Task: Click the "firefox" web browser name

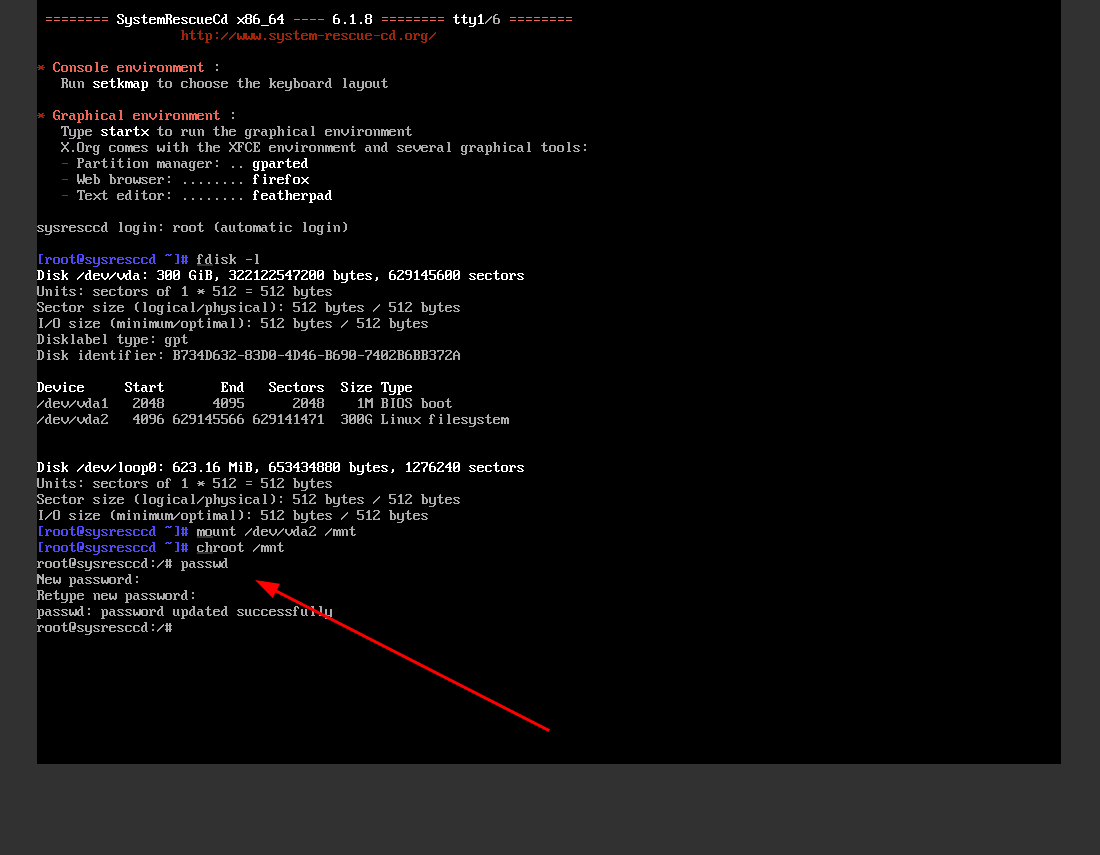Action: click(x=281, y=180)
